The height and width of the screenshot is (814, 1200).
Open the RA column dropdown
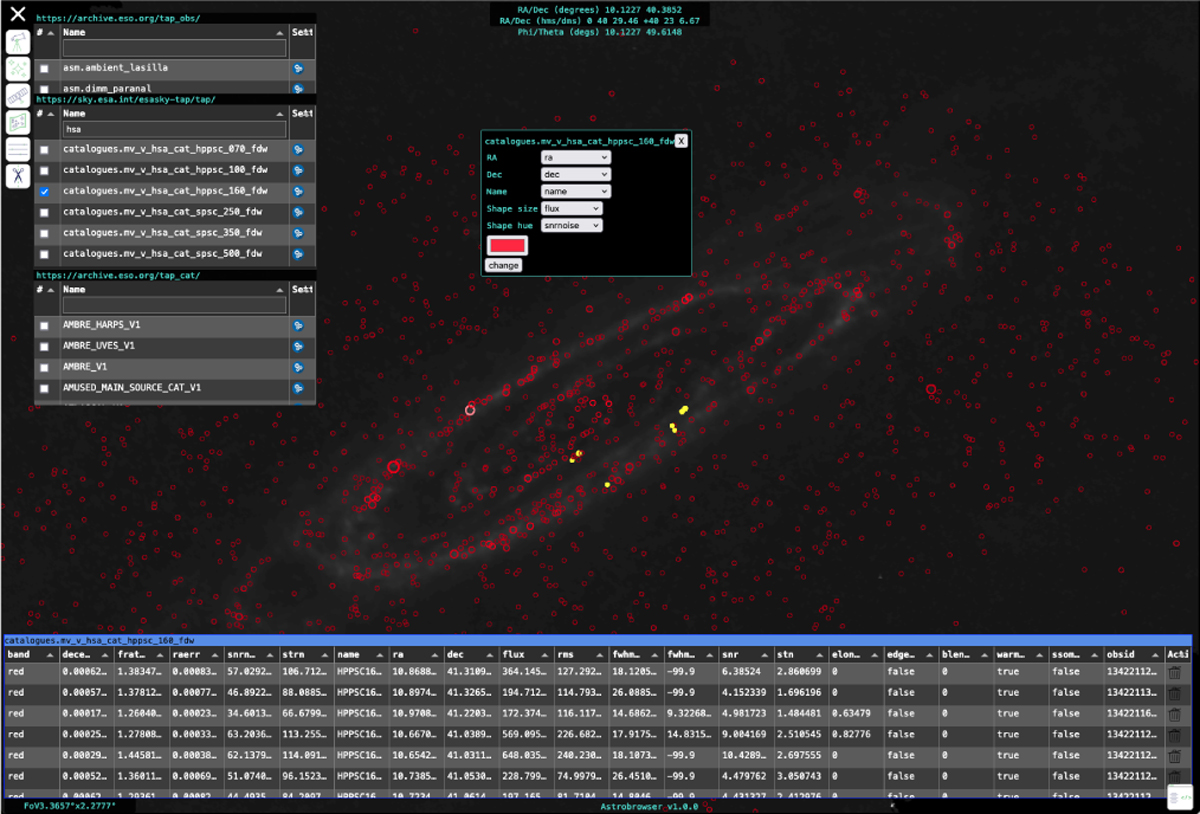[574, 158]
